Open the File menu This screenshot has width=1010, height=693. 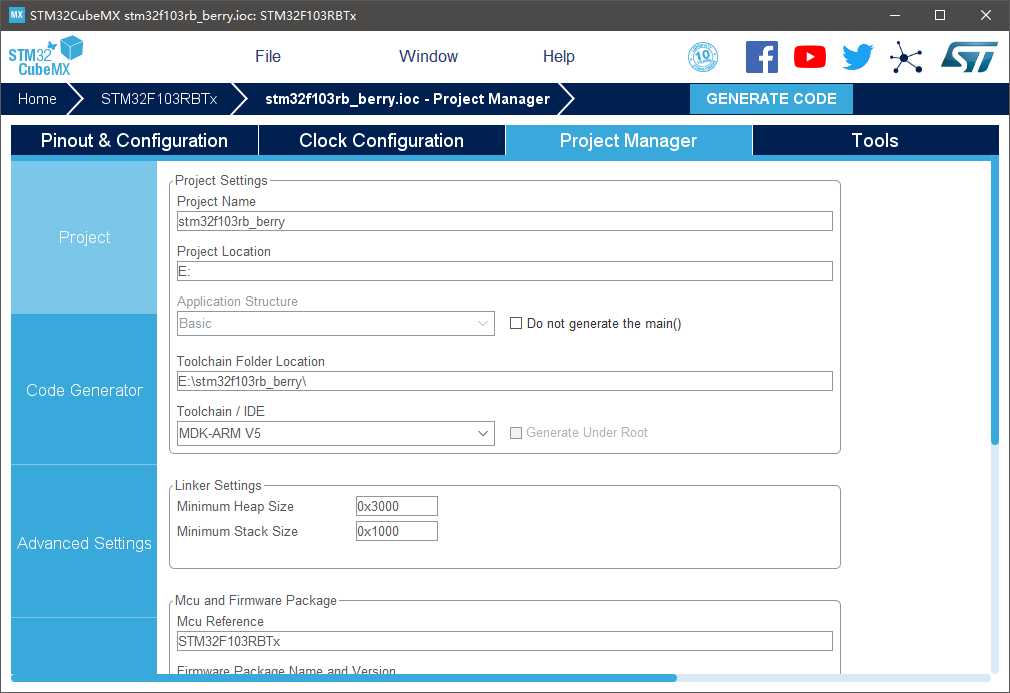pos(268,57)
